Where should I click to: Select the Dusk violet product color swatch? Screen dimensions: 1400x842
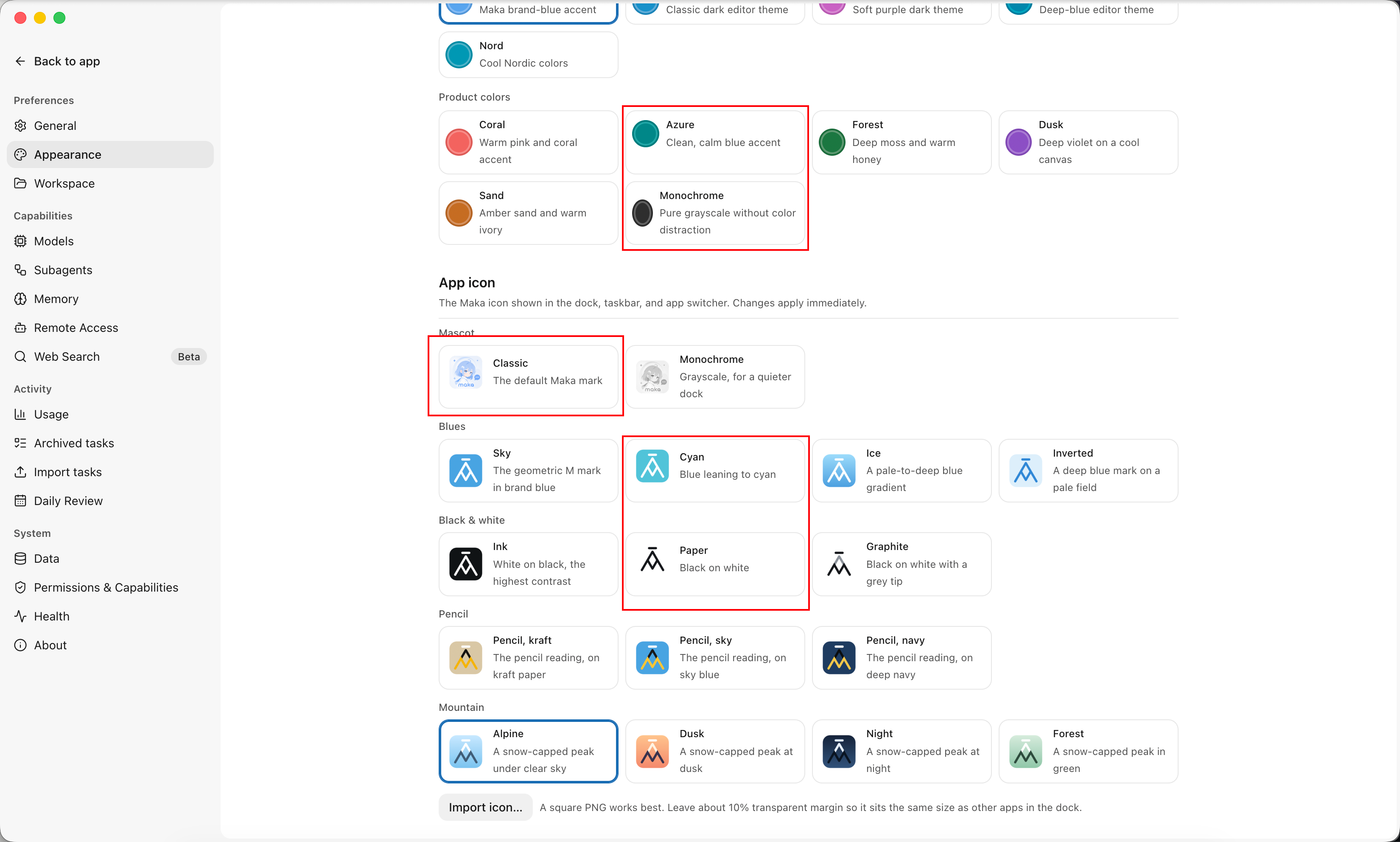coord(1018,142)
